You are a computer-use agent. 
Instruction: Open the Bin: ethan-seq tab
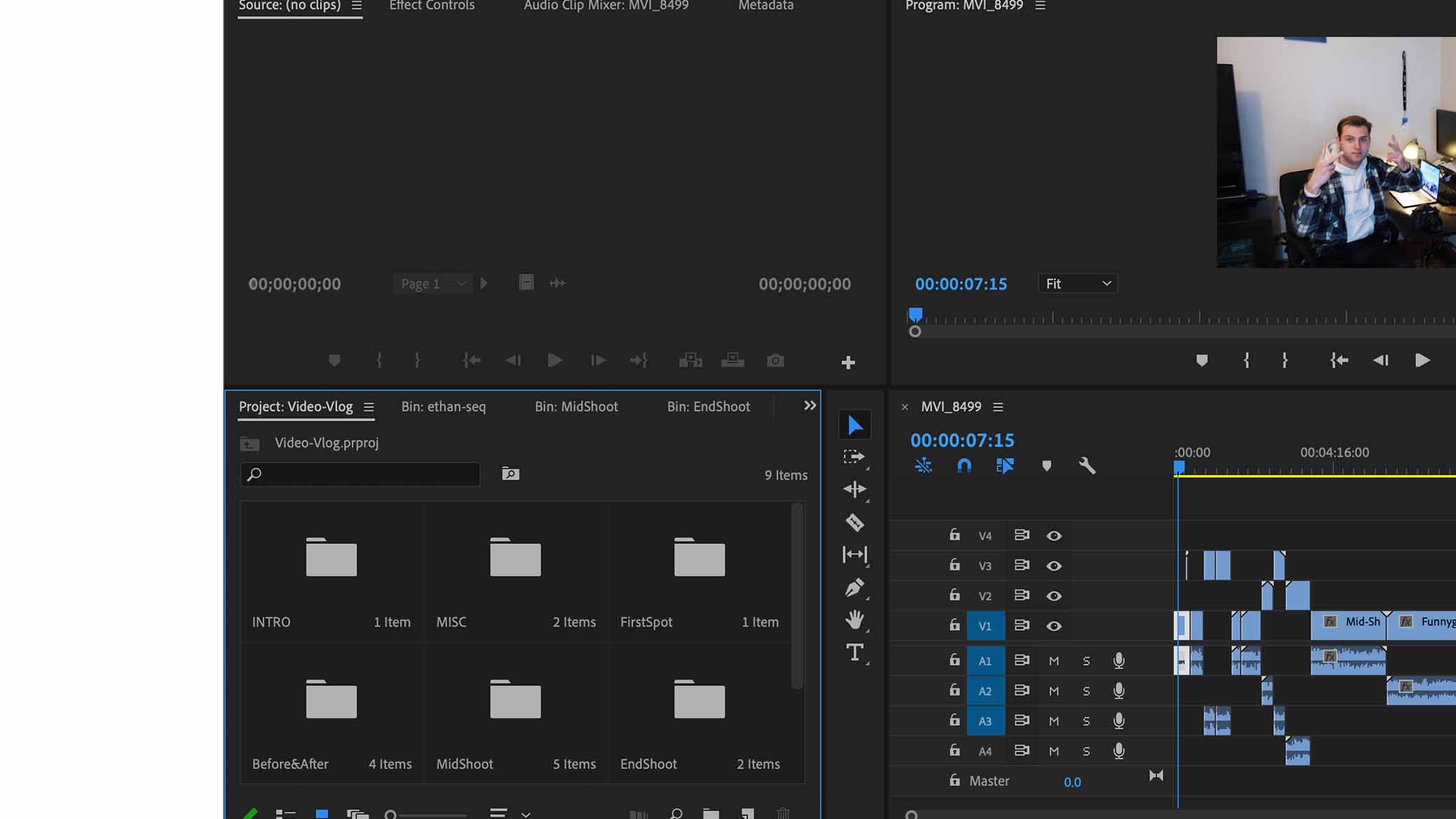coord(443,406)
